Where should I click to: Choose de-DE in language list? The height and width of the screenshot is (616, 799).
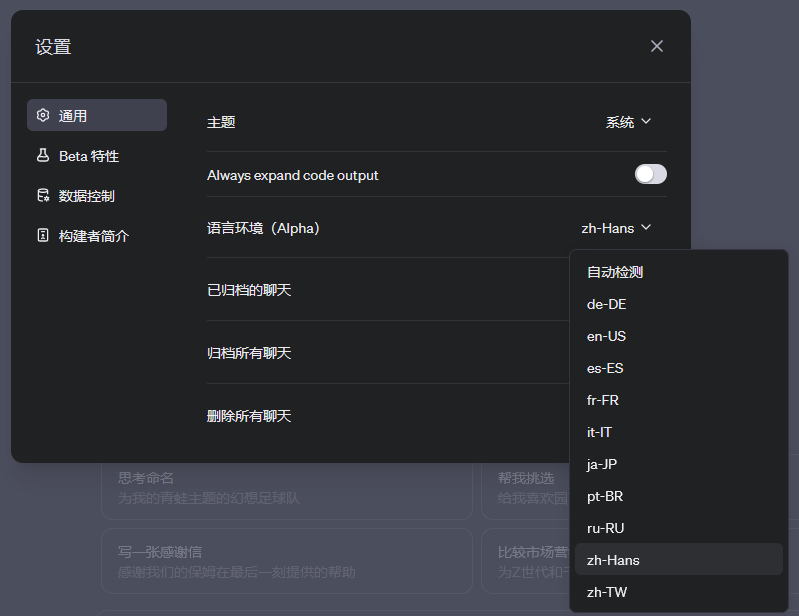[607, 304]
